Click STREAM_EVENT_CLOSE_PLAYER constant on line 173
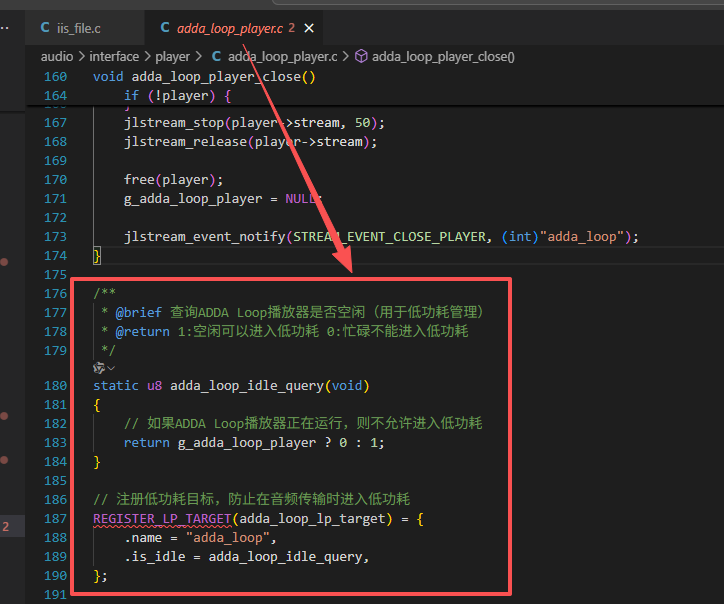This screenshot has height=604, width=724. point(389,237)
